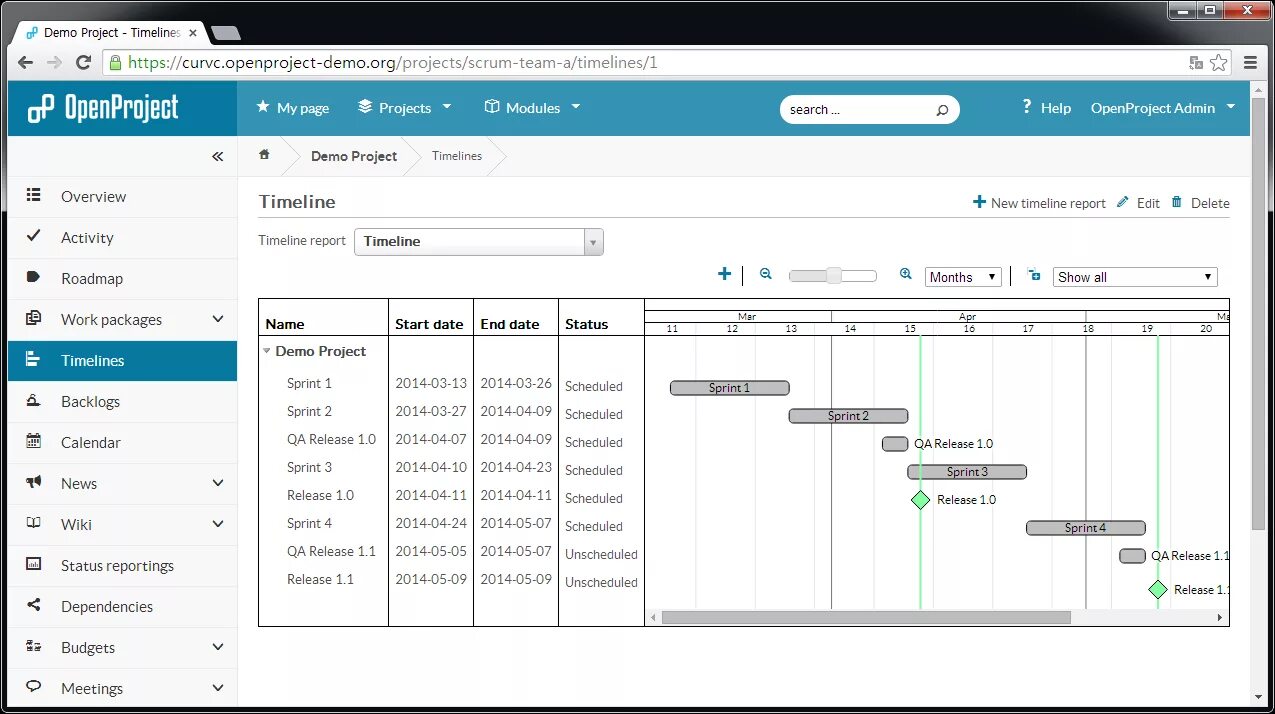
Task: Click the Sprint 2 gantt bar
Action: pos(848,416)
